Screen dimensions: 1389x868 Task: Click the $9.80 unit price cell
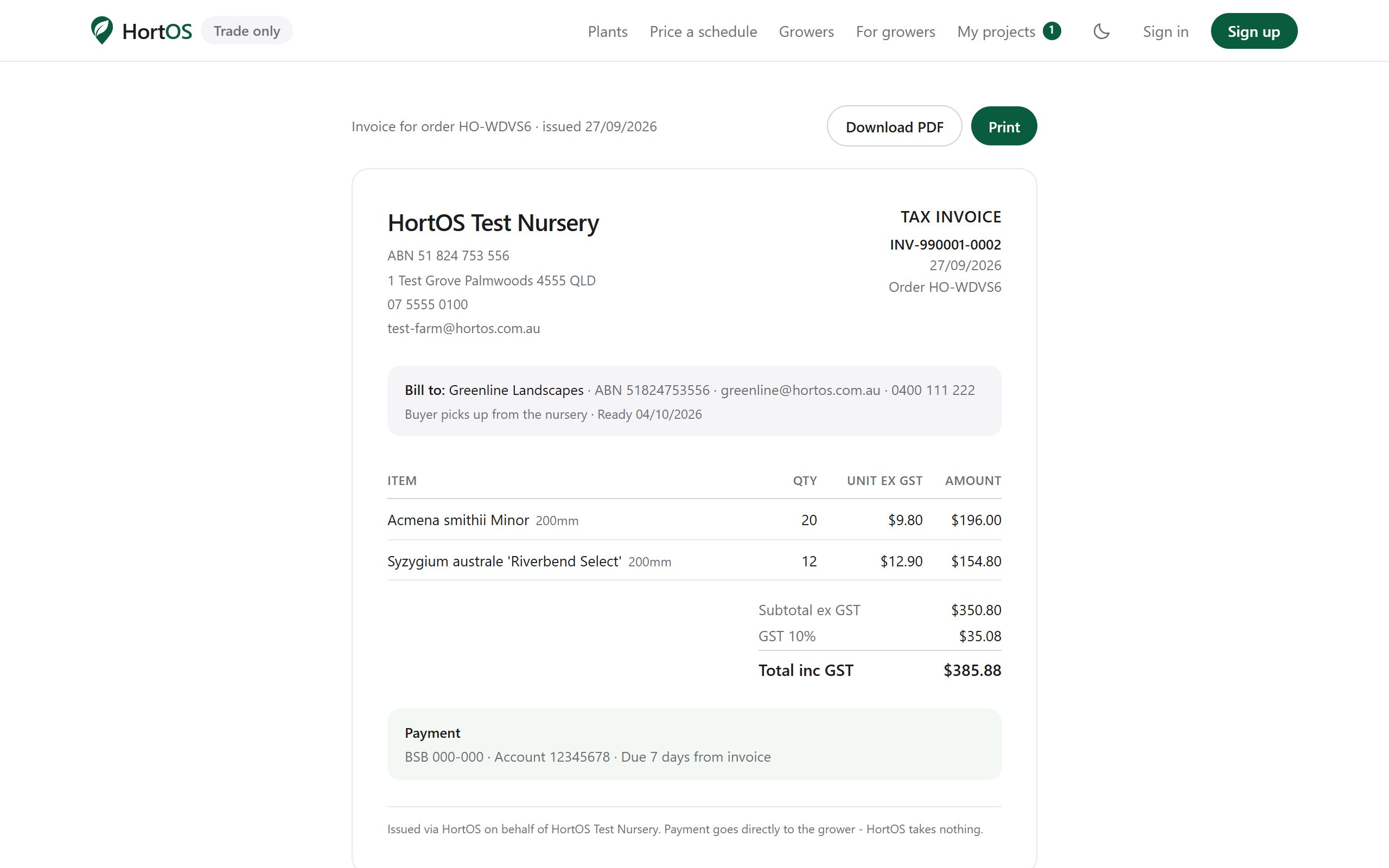click(x=905, y=520)
